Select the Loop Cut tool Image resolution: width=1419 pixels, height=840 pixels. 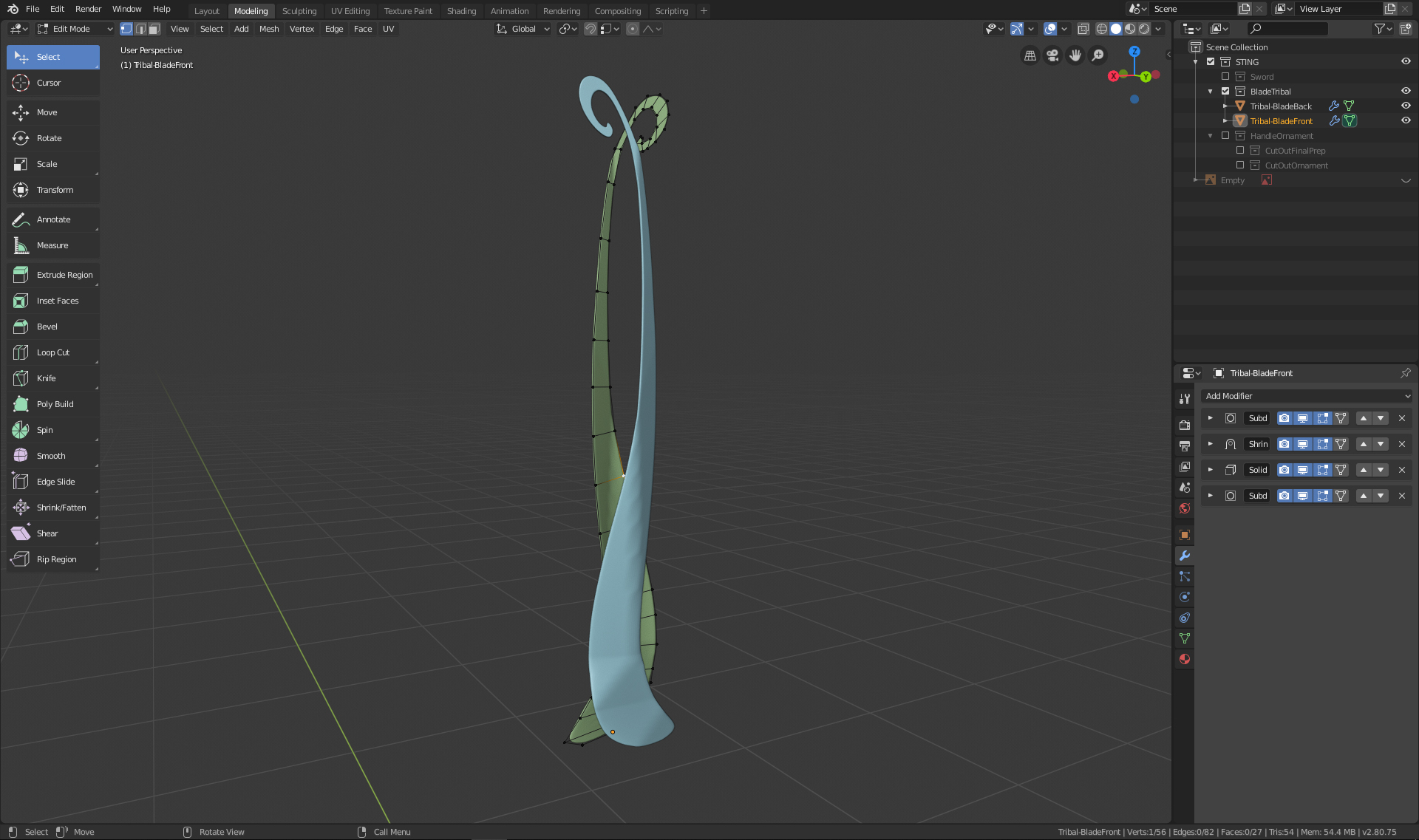click(52, 352)
